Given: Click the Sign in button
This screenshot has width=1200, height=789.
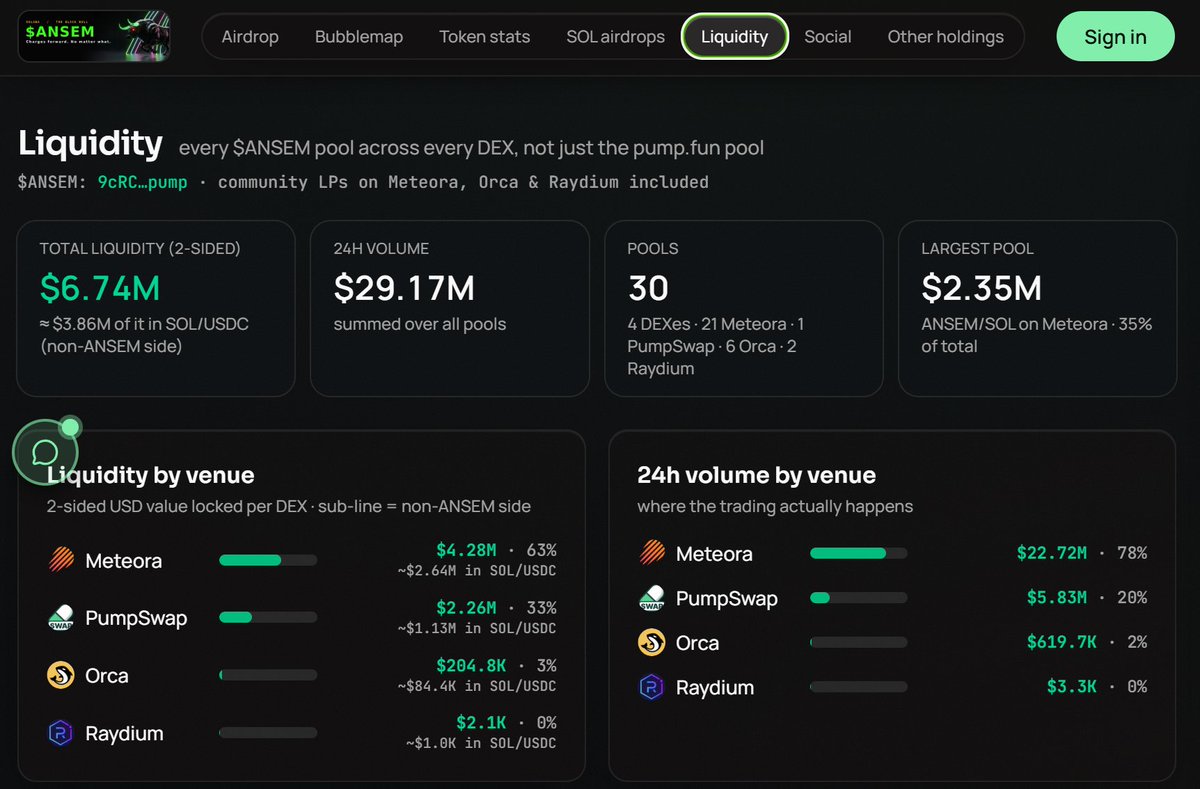Looking at the screenshot, I should click(x=1115, y=37).
